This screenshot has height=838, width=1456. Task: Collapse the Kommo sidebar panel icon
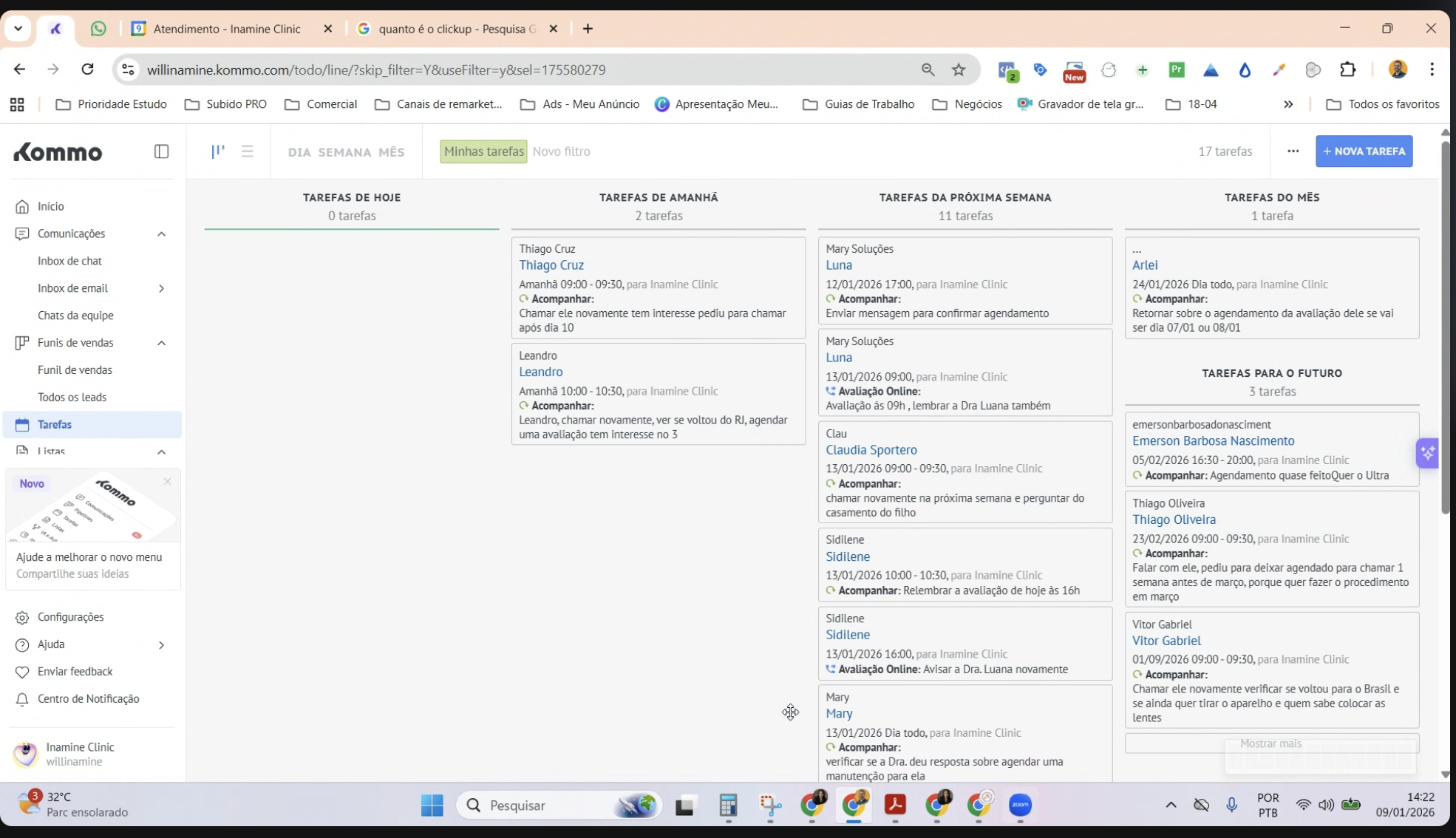tap(161, 151)
